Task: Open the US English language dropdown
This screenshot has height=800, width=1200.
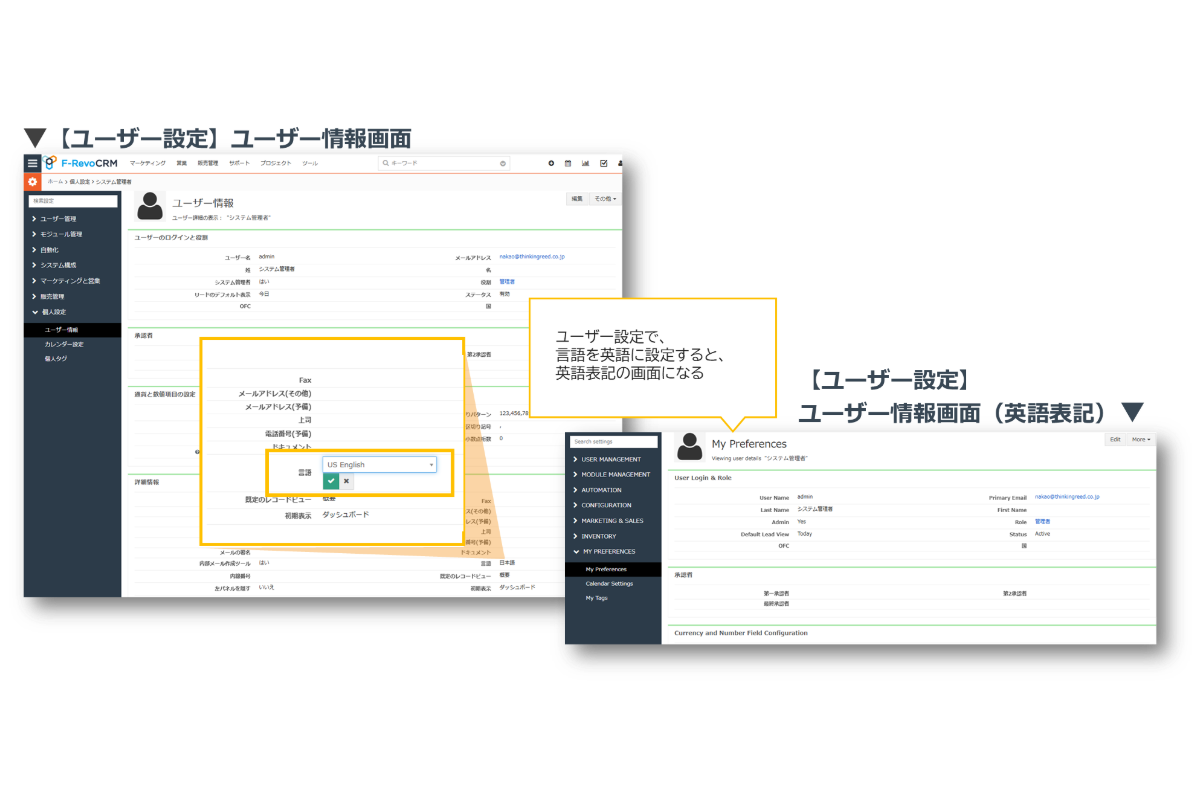Action: click(x=379, y=465)
